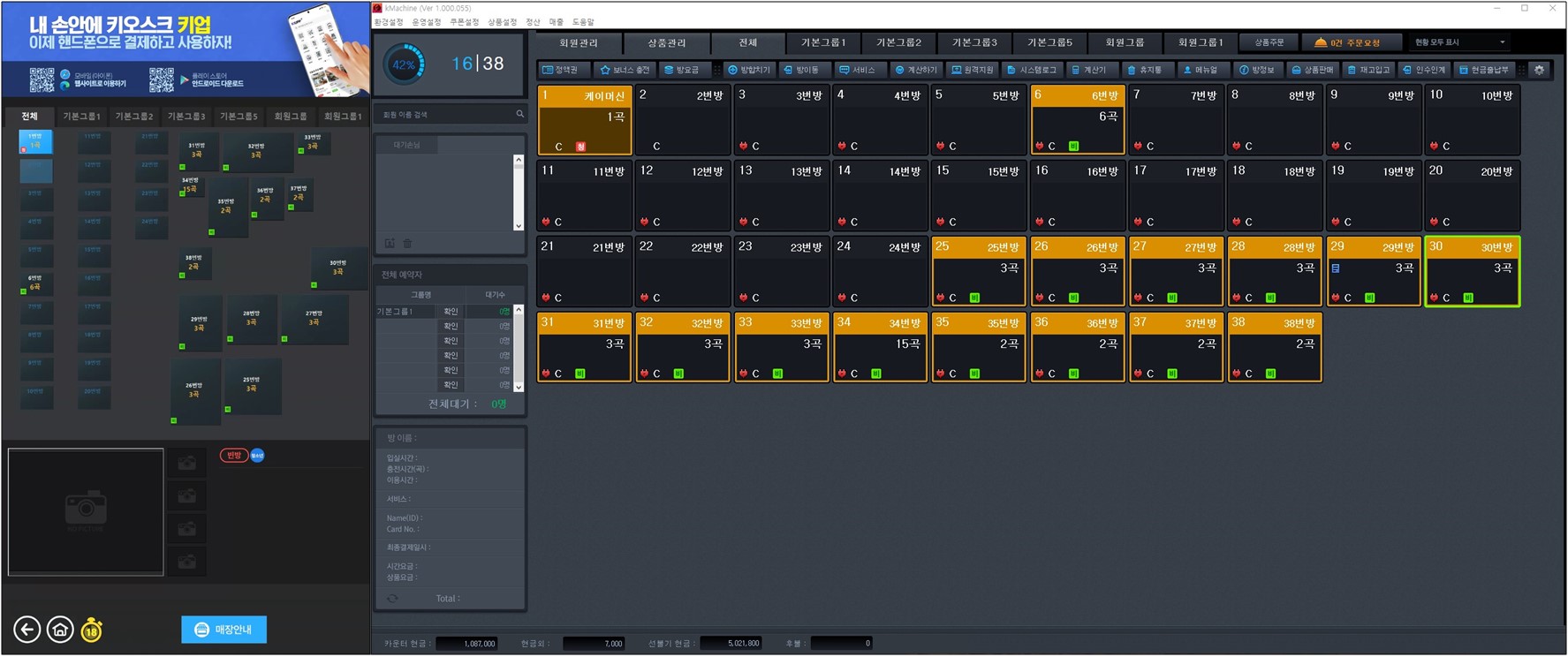Click the 매장안내 button
Screen dimensions: 1568x657
click(x=223, y=630)
